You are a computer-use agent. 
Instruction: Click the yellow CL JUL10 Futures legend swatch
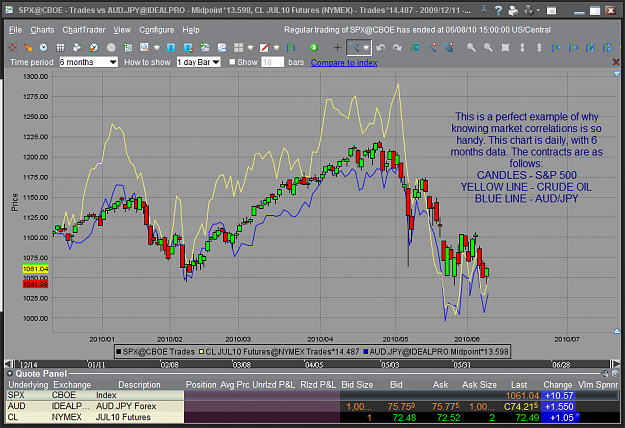coord(201,352)
